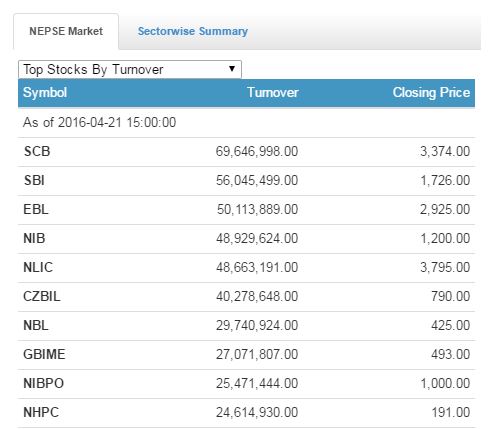Image resolution: width=491 pixels, height=429 pixels.
Task: Click the CZBIL symbol
Action: 42,296
